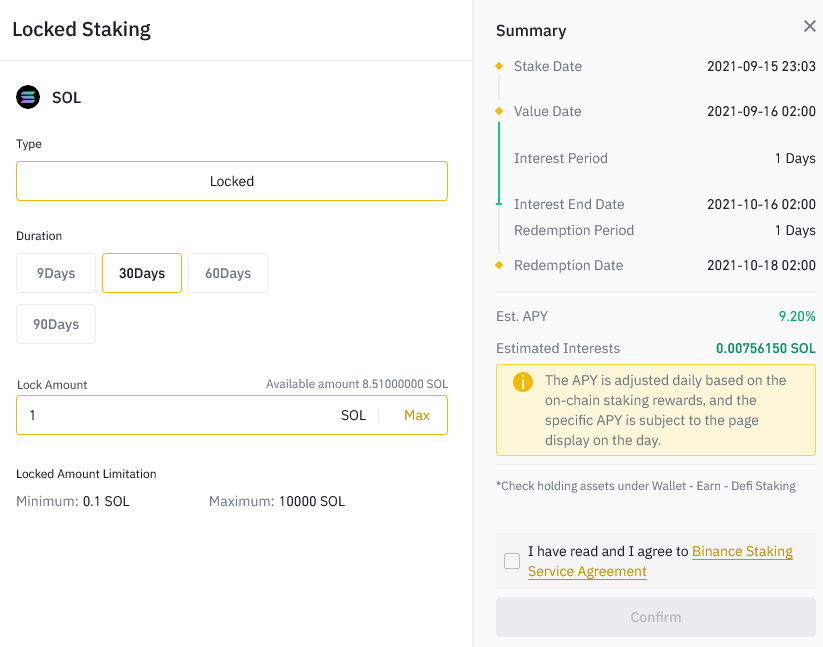
Task: Click the Est. APY 9.20% value
Action: [797, 316]
